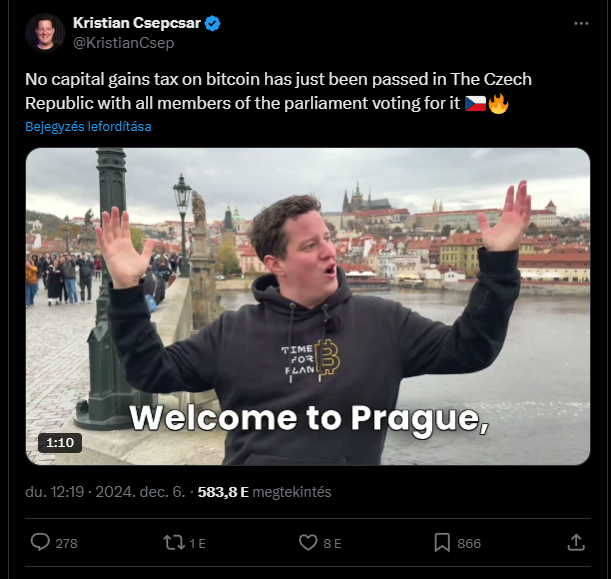The width and height of the screenshot is (611, 579).
Task: Click the display name Kristian Csepcsar
Action: click(136, 23)
